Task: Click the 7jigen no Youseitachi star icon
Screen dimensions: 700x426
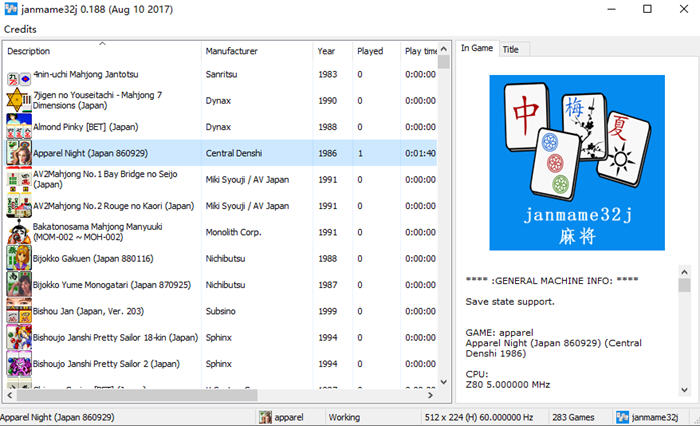Action: pyautogui.click(x=19, y=100)
